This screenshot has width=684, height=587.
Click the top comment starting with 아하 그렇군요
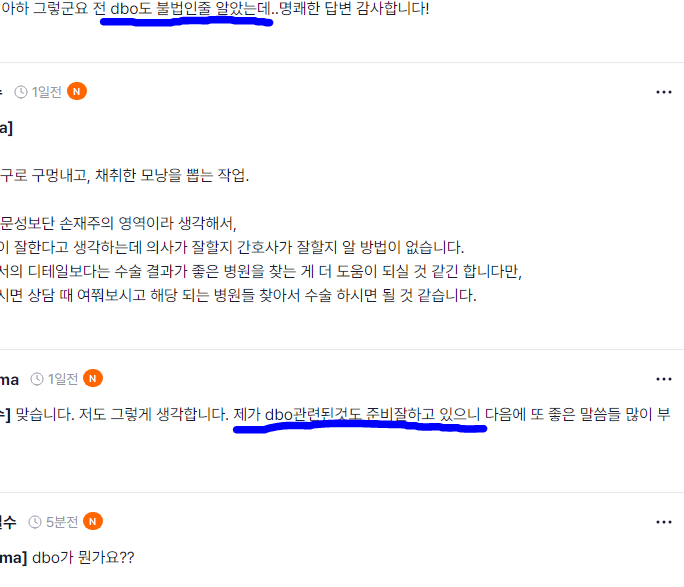(x=215, y=8)
